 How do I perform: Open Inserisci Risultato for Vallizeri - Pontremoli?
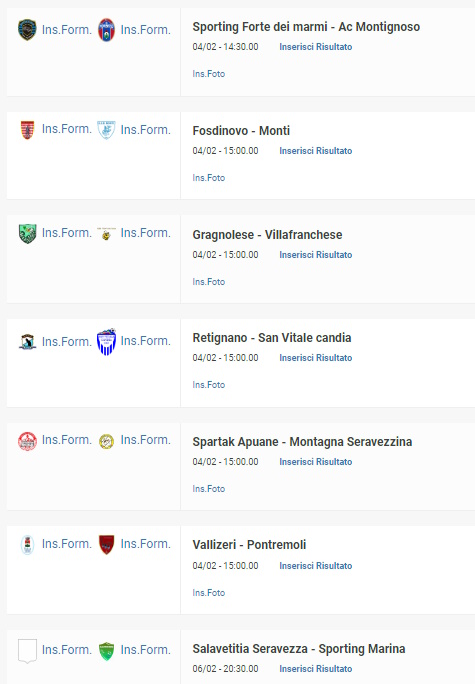(316, 566)
